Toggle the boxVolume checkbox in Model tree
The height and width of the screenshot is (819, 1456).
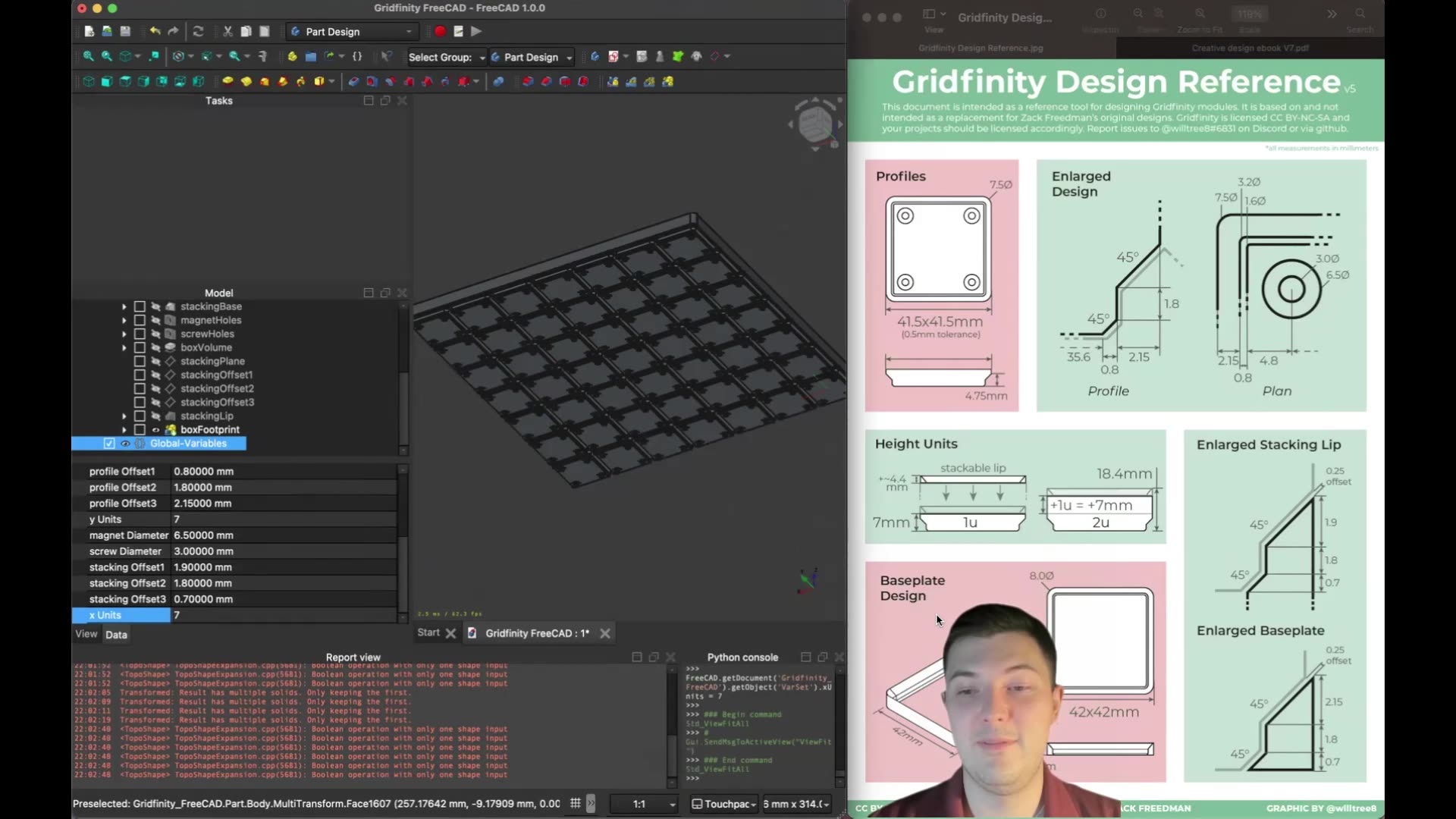(x=140, y=347)
